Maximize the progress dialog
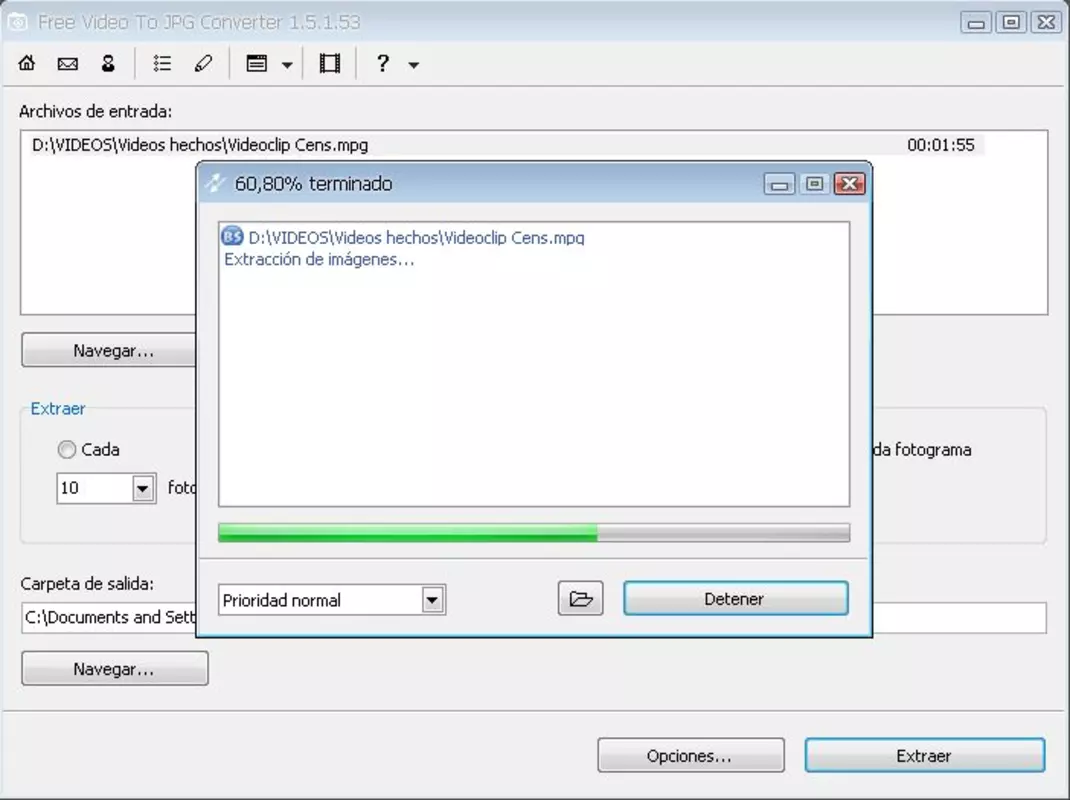Viewport: 1070px width, 800px height. (x=814, y=184)
